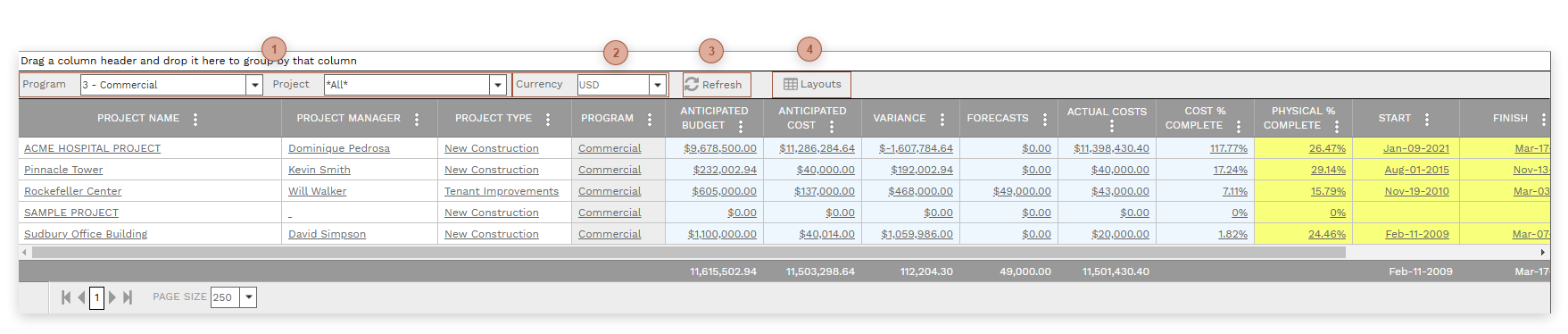The image size is (1568, 334).
Task: Sort by FORECASTS column header
Action: pyautogui.click(x=998, y=118)
